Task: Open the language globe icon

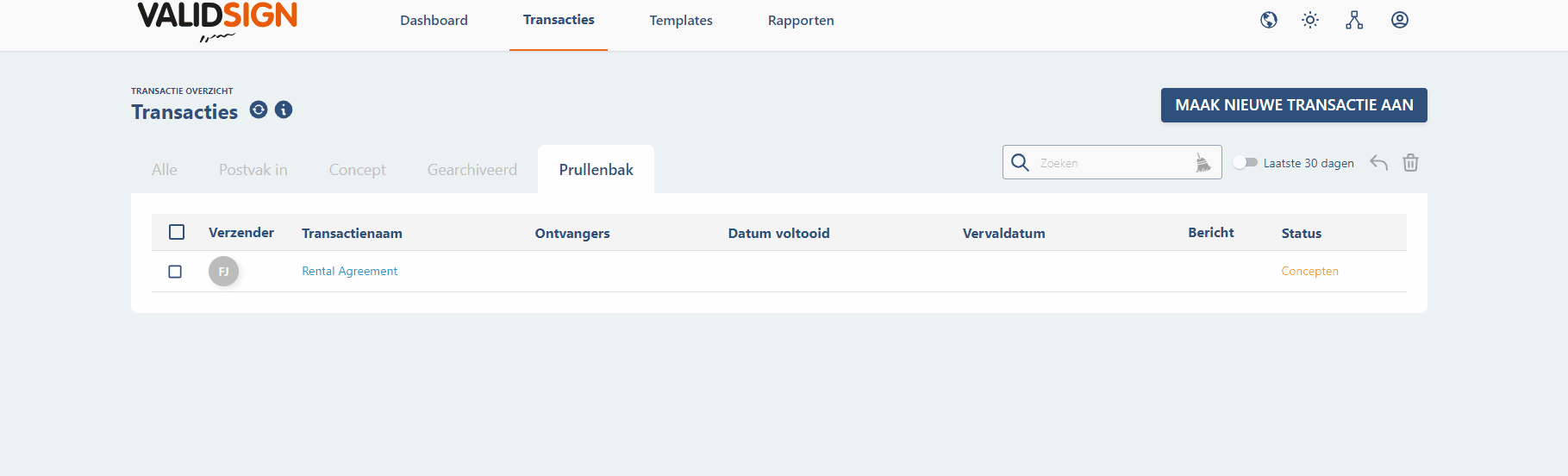Action: click(1269, 20)
